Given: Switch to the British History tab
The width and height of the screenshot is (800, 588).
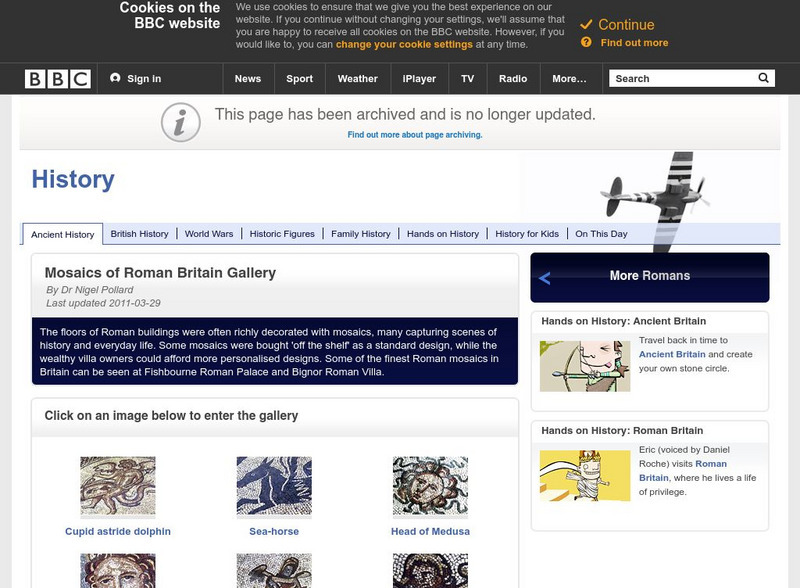Looking at the screenshot, I should click(x=139, y=234).
